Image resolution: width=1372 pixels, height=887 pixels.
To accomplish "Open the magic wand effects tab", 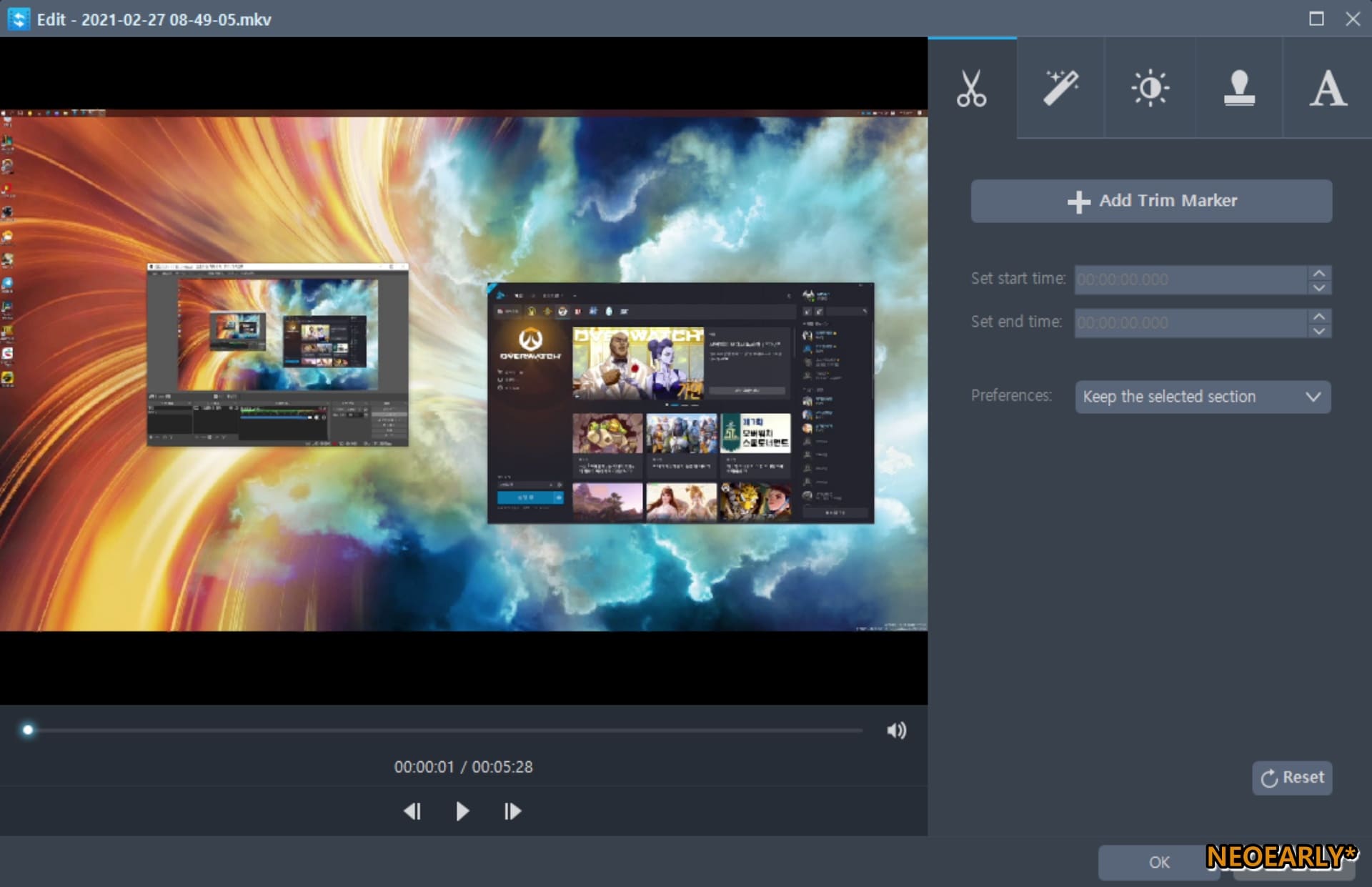I will point(1060,89).
